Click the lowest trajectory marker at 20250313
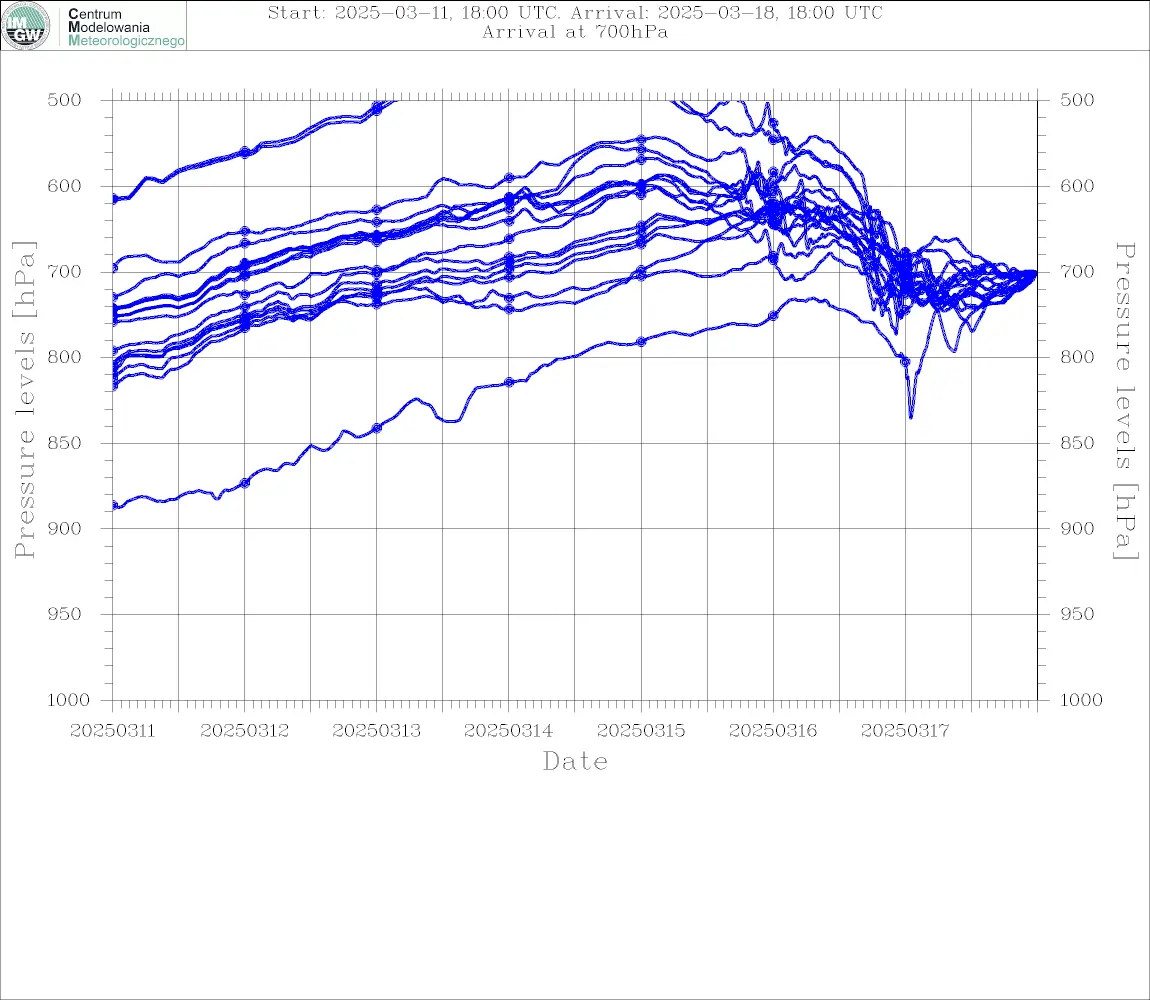The image size is (1150, 1000). coord(377,428)
